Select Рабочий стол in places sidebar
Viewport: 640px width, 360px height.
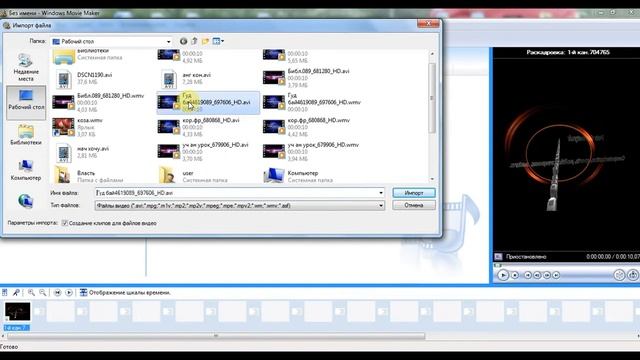[26, 102]
